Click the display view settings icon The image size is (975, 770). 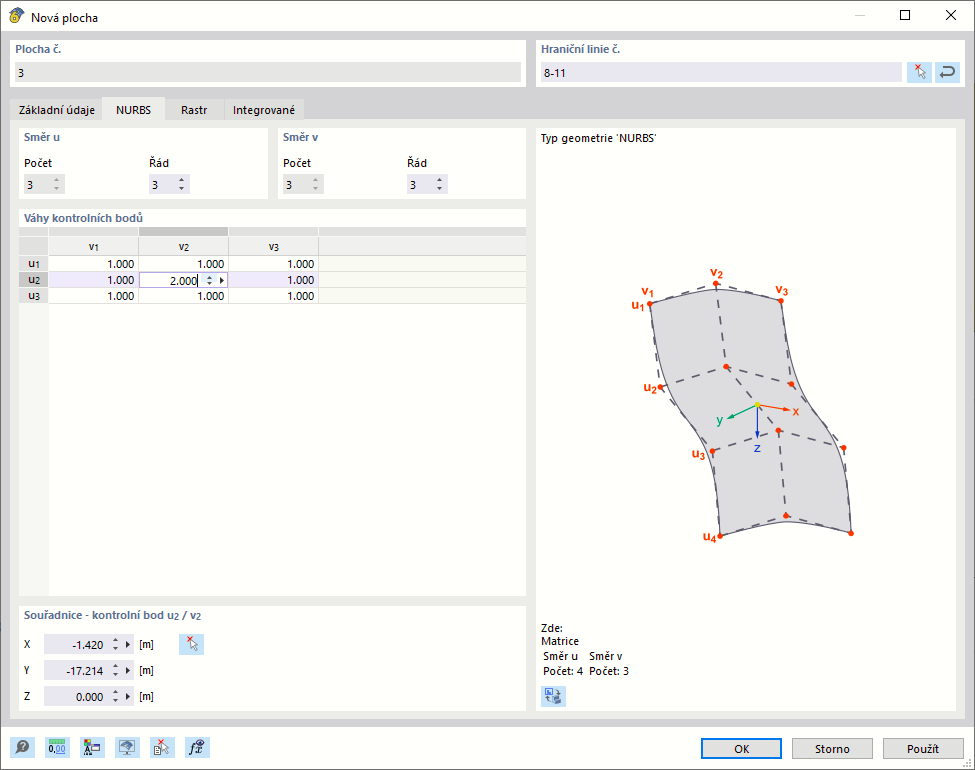127,747
